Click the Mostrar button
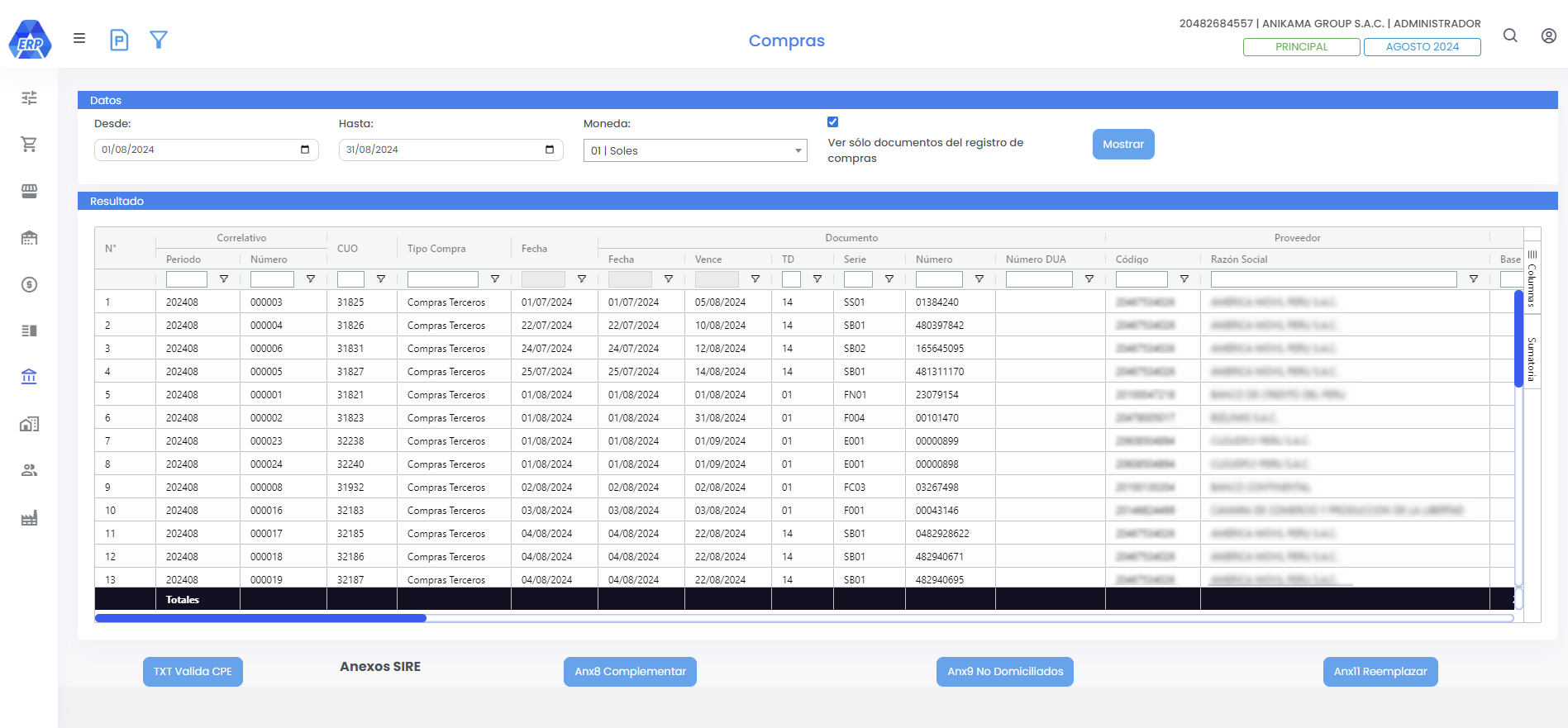Image resolution: width=1568 pixels, height=728 pixels. (x=1123, y=145)
